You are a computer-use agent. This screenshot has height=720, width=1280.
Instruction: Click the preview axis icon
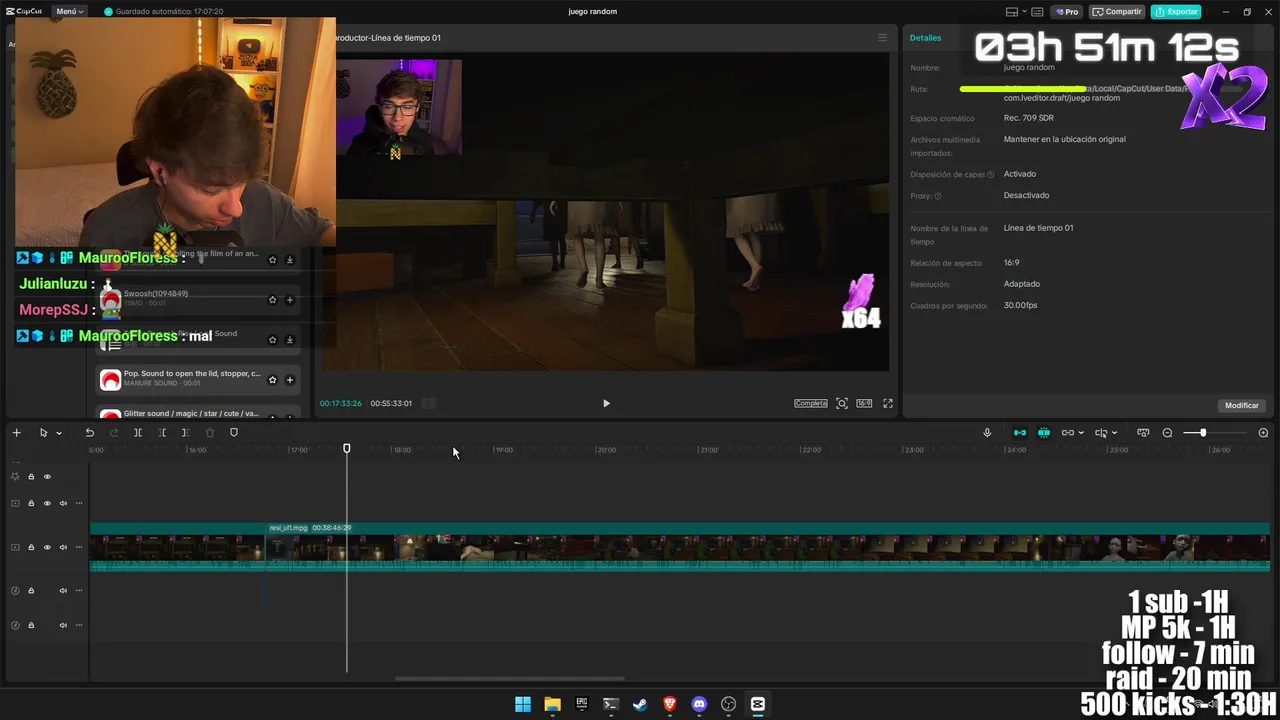[x=1101, y=433]
